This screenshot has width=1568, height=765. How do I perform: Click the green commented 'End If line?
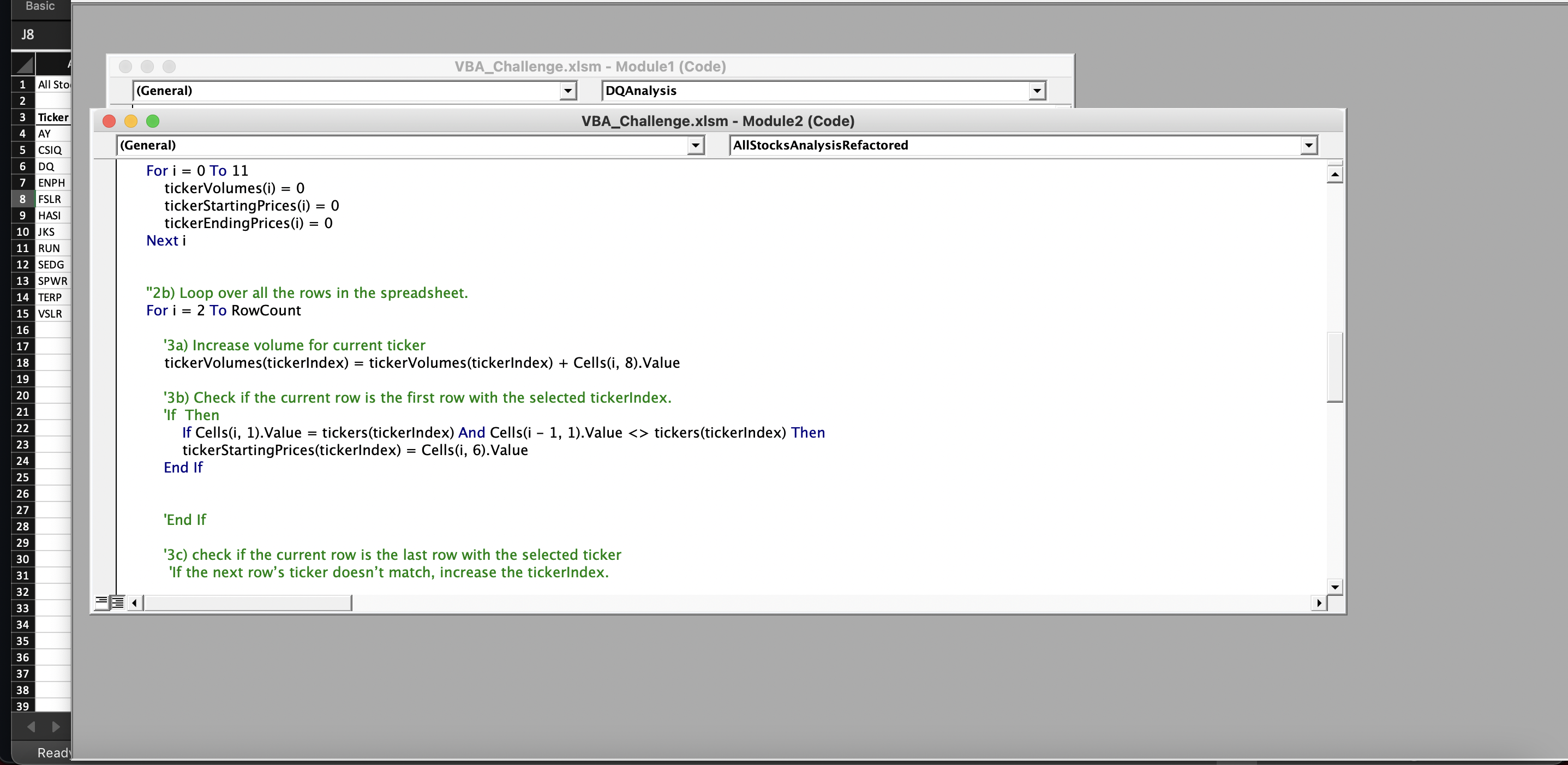(184, 520)
